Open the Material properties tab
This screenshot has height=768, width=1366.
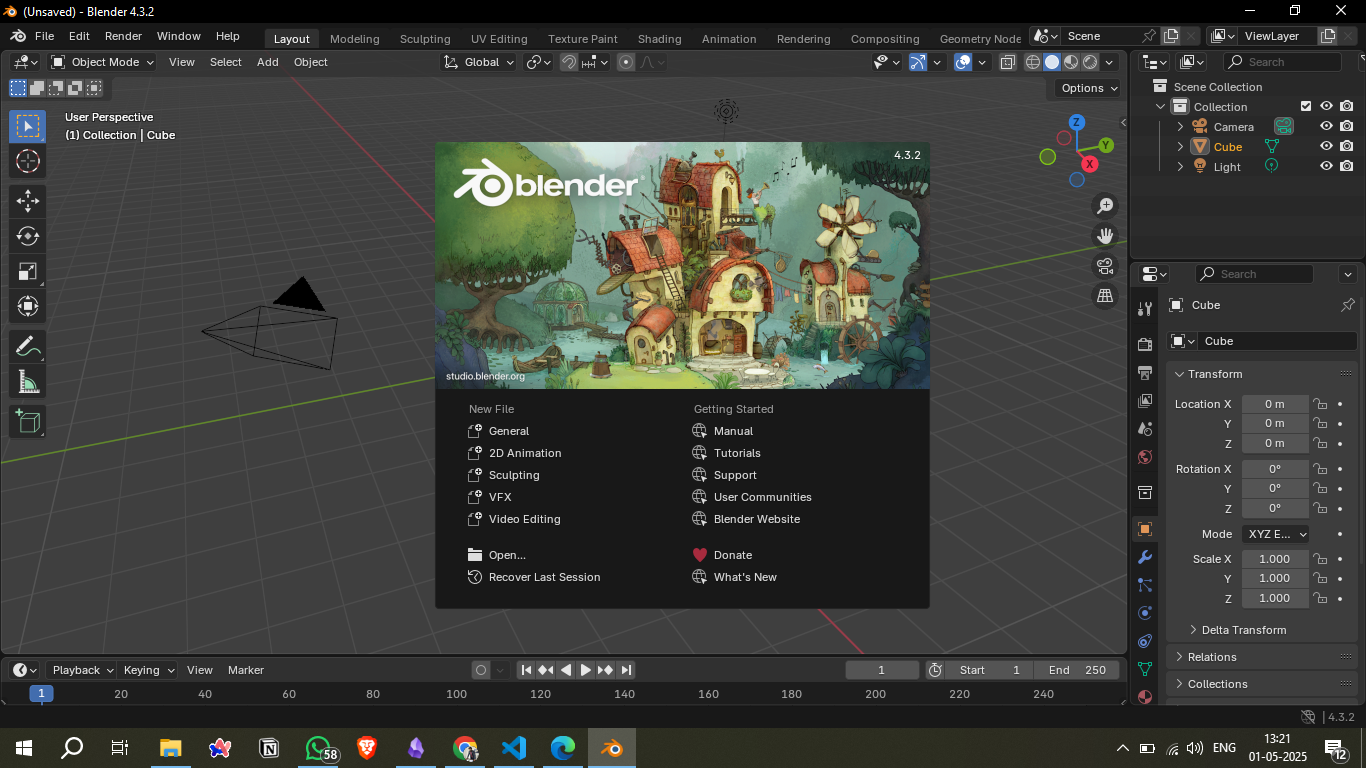click(x=1145, y=696)
